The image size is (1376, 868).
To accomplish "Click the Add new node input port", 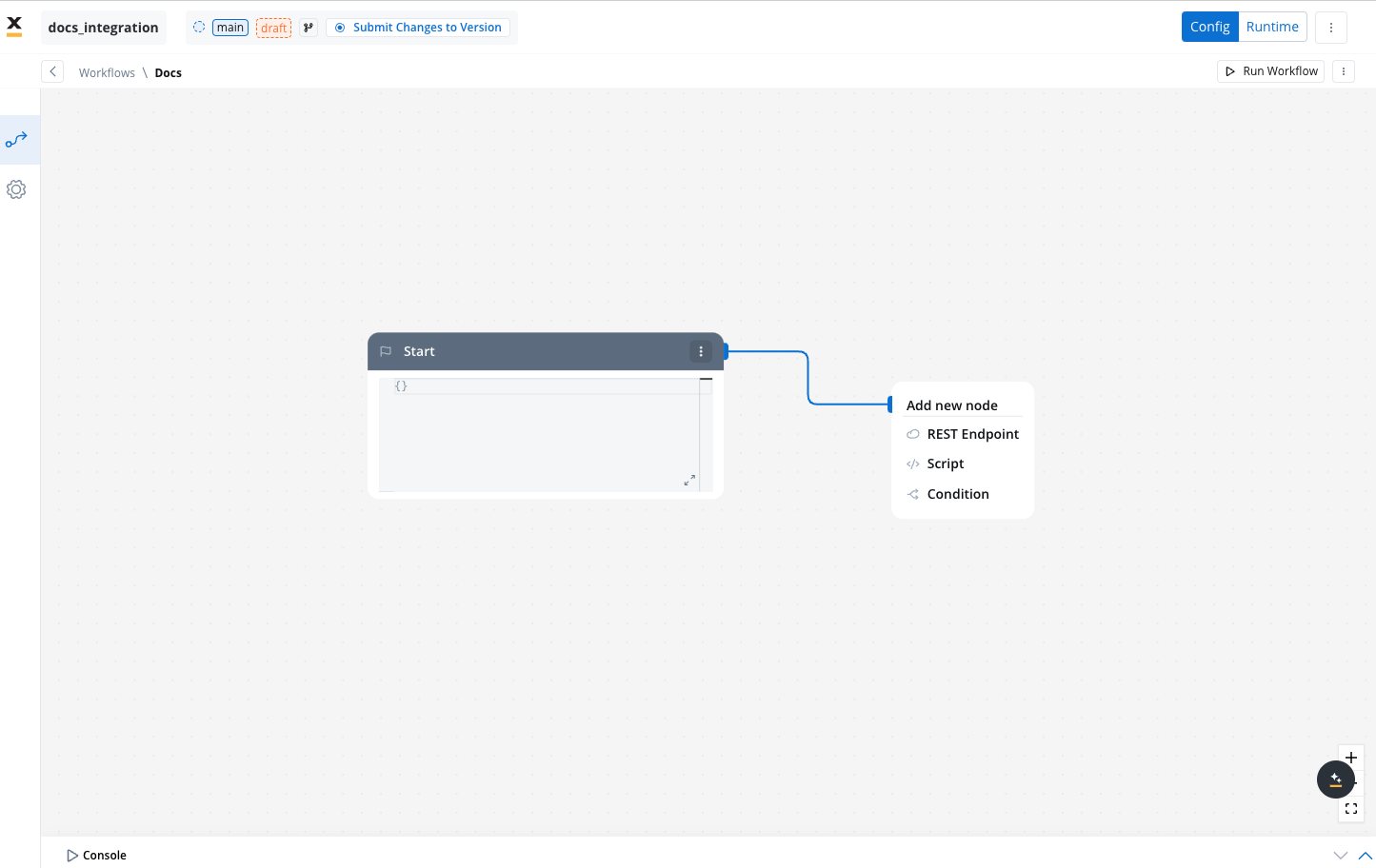I will tap(890, 404).
